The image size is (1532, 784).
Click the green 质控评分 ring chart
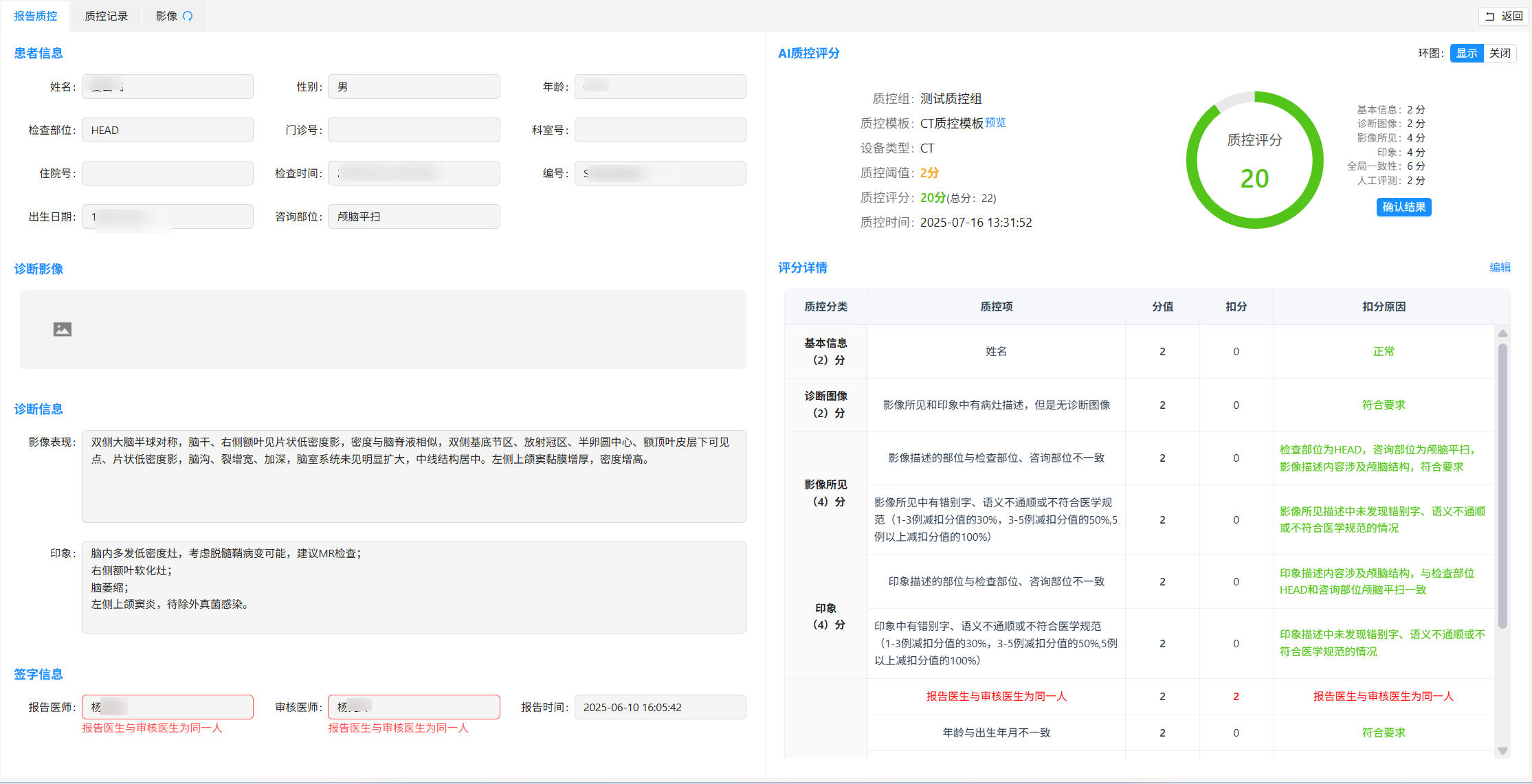pos(1254,160)
